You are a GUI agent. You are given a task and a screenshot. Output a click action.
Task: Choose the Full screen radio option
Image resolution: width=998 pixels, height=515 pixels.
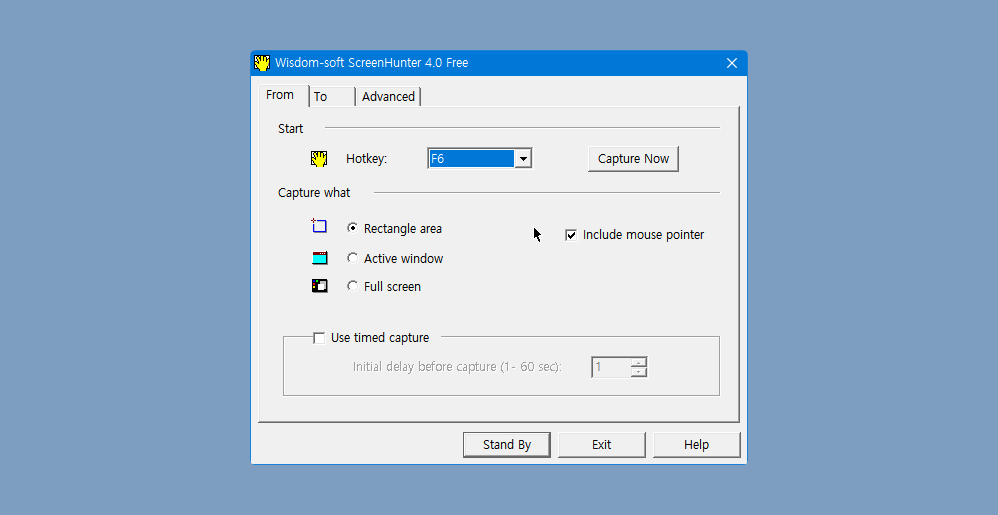point(352,286)
